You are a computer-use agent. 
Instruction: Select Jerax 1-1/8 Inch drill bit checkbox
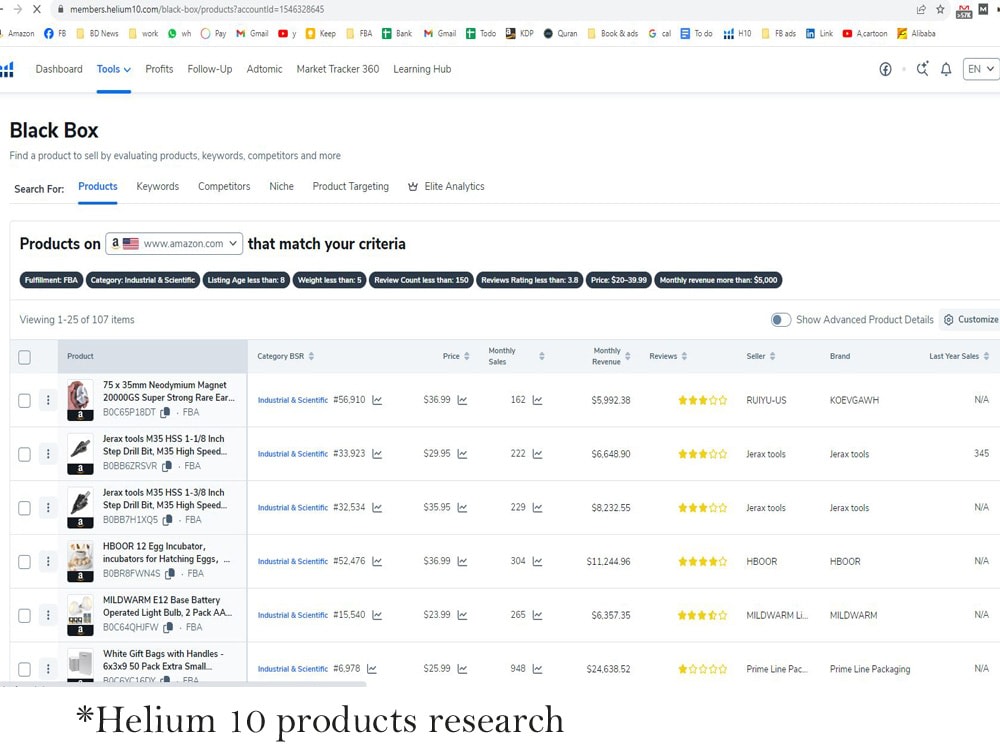[24, 454]
